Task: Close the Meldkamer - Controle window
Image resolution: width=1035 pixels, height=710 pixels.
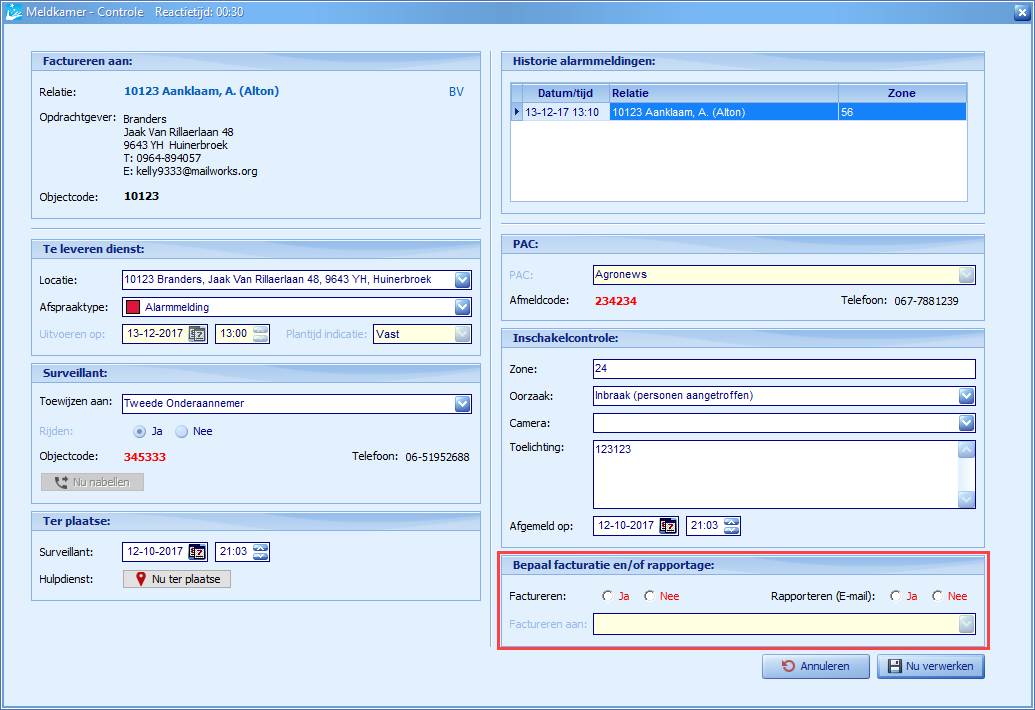Action: point(1022,13)
